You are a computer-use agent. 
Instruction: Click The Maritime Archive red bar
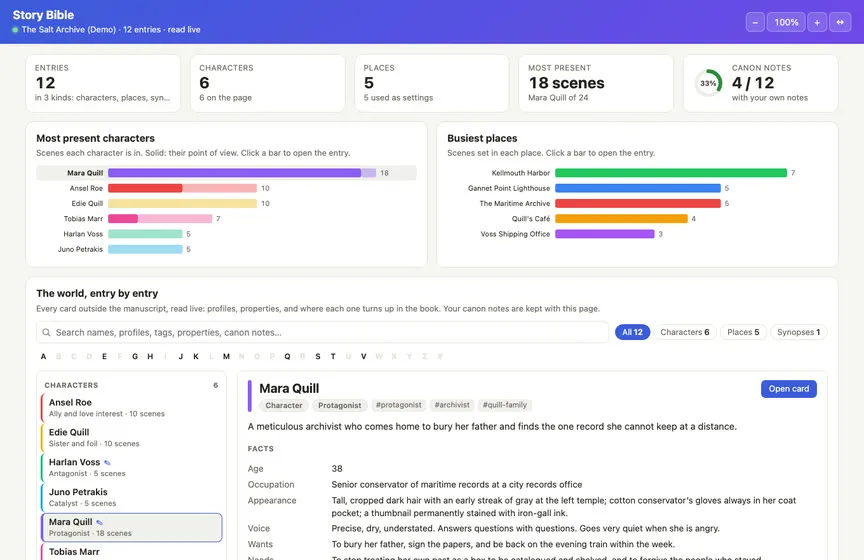coord(638,203)
